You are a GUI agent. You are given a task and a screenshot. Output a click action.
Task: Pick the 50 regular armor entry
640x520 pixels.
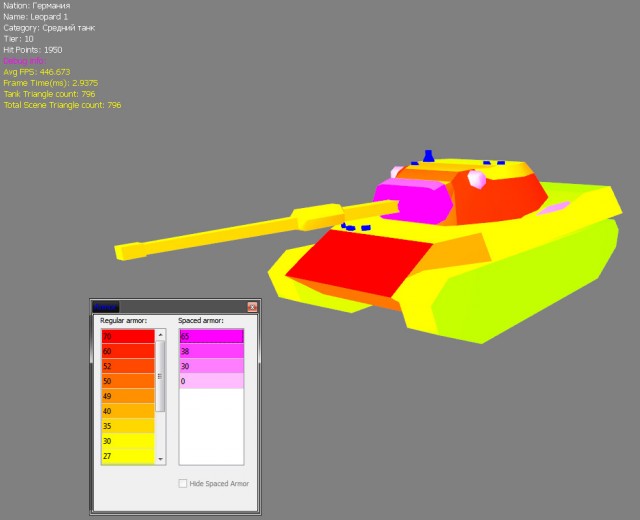[128, 381]
